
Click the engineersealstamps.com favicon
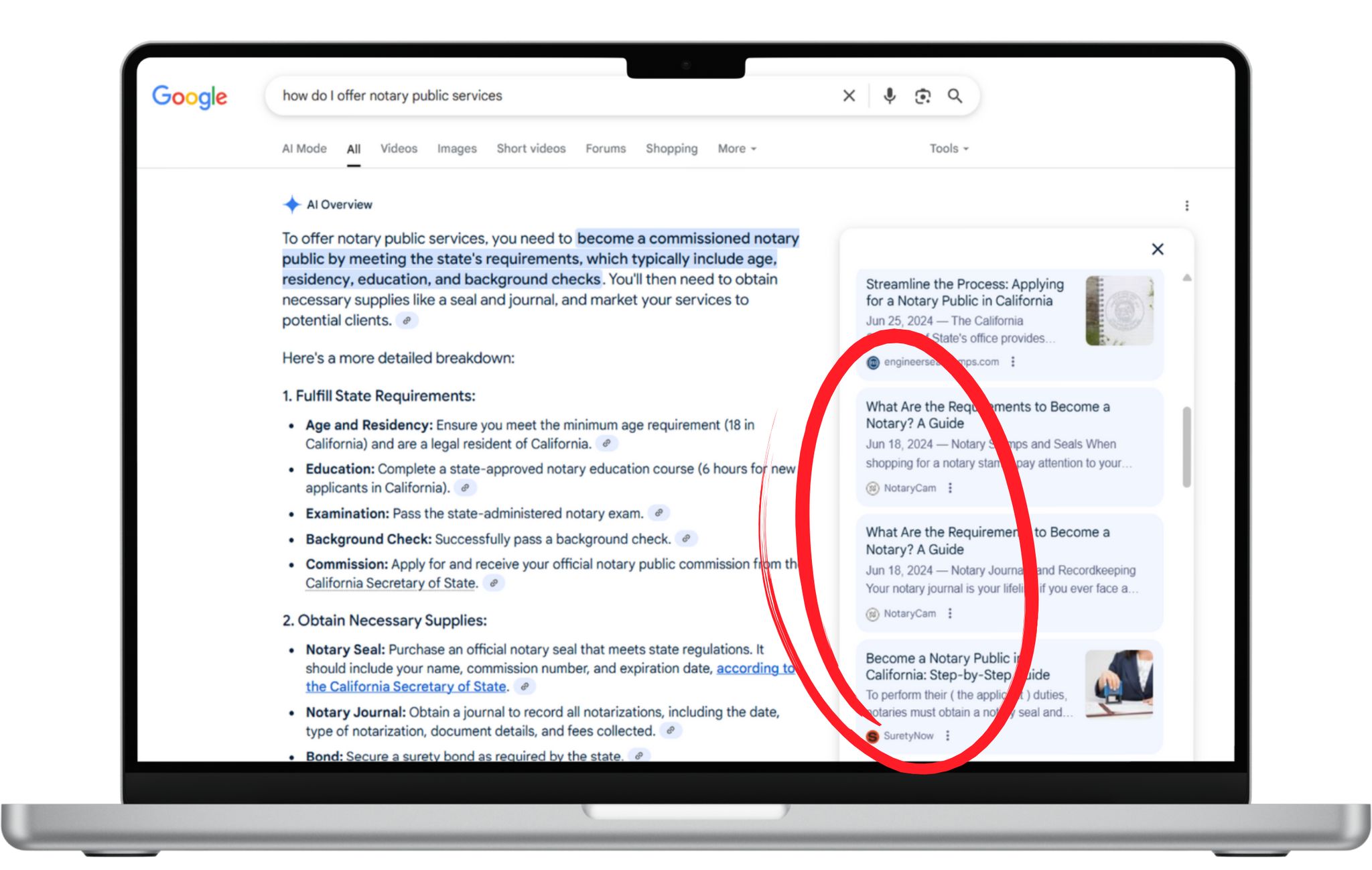tap(873, 363)
